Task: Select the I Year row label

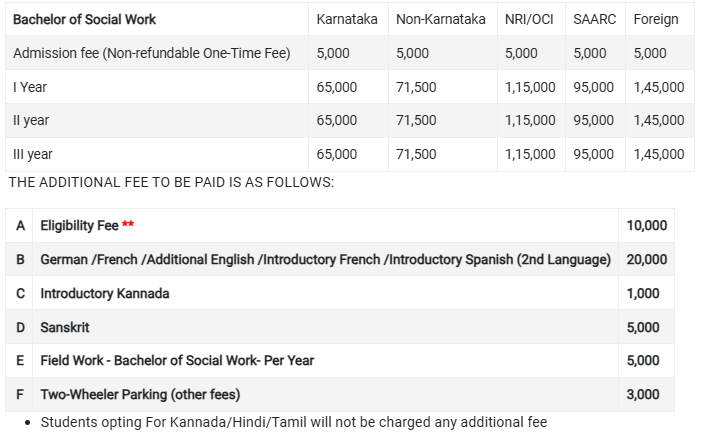Action: click(29, 87)
